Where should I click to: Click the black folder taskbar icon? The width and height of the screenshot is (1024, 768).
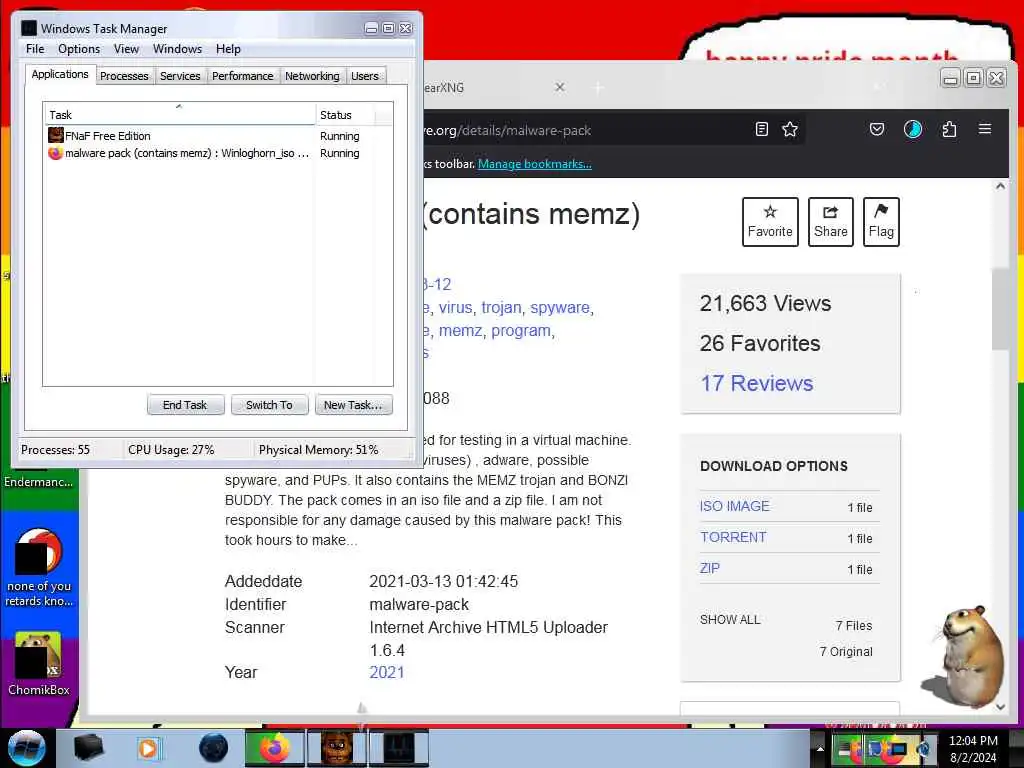(x=88, y=748)
